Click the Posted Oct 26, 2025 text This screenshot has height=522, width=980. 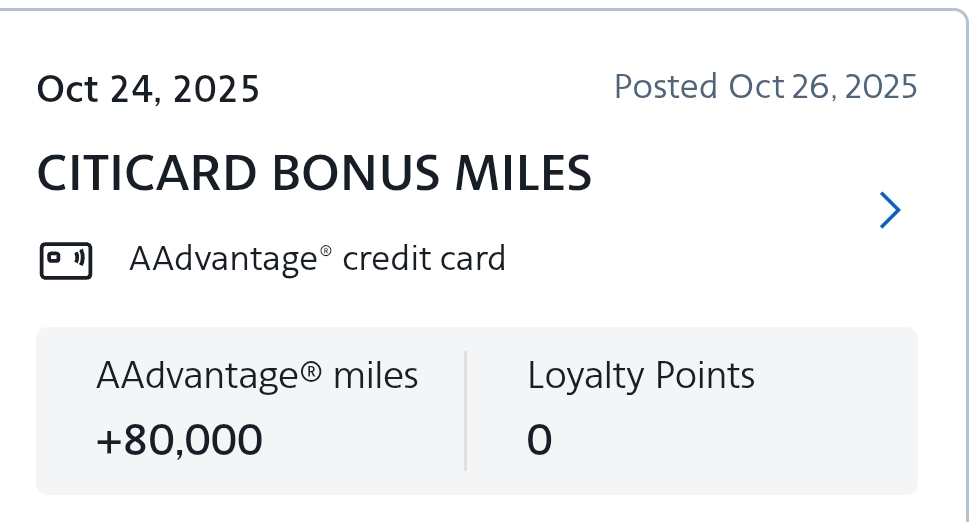coord(765,87)
